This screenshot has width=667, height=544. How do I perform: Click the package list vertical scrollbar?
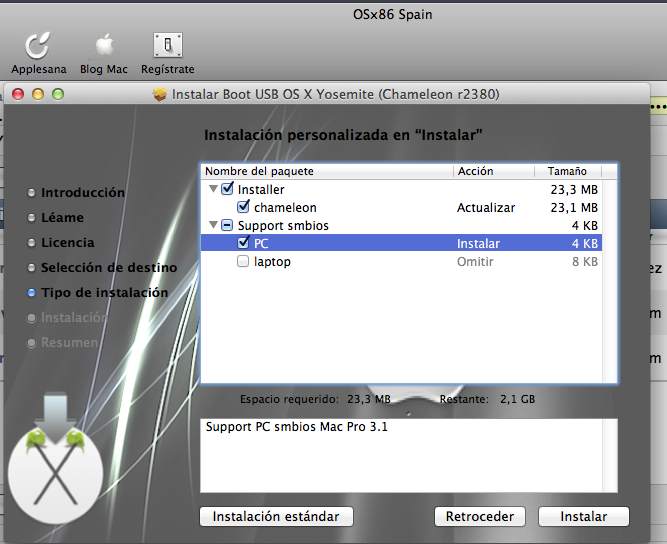coord(609,281)
